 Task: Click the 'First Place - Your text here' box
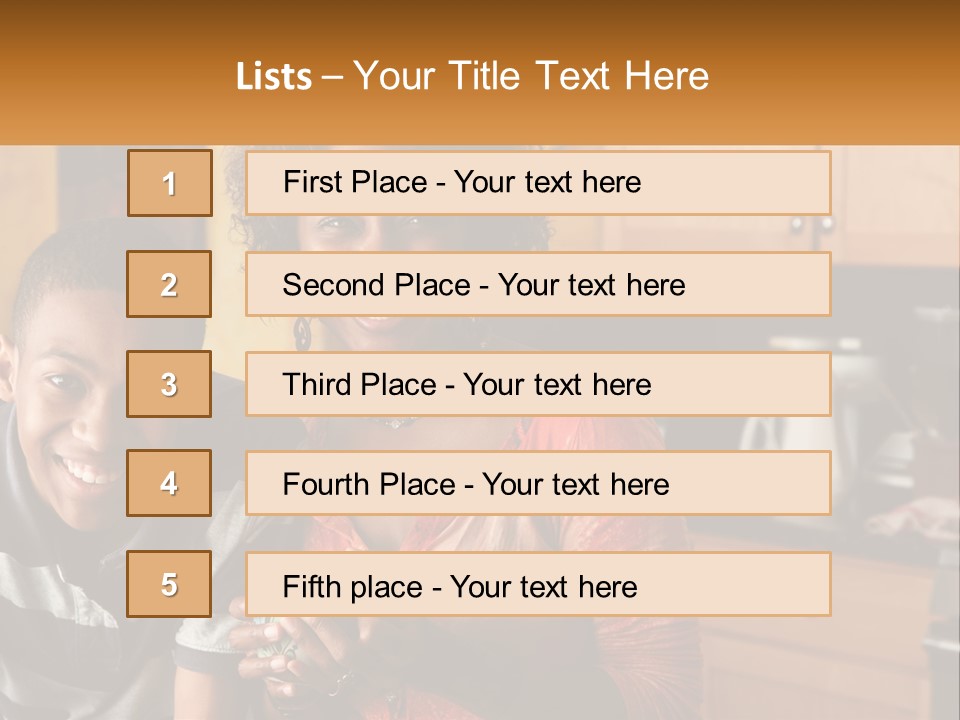538,183
